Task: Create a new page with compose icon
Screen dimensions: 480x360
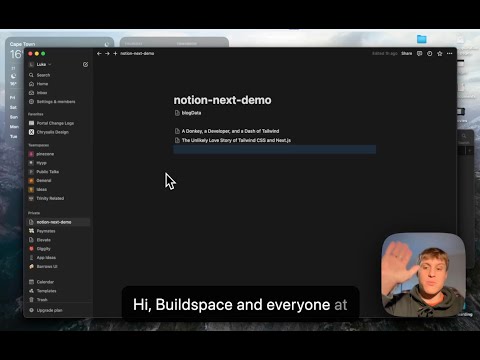Action: [x=85, y=64]
